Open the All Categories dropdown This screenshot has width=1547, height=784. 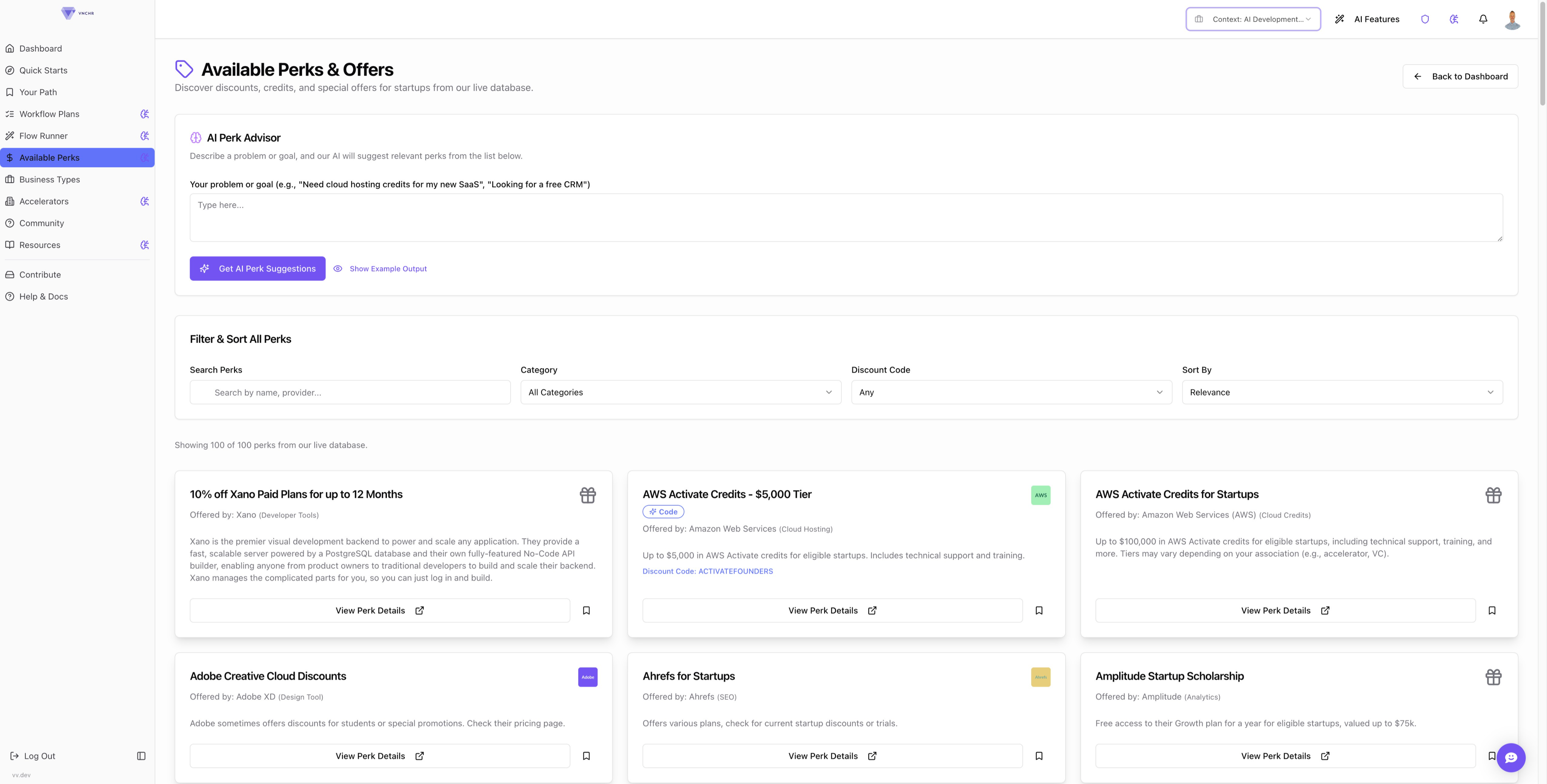pos(680,392)
